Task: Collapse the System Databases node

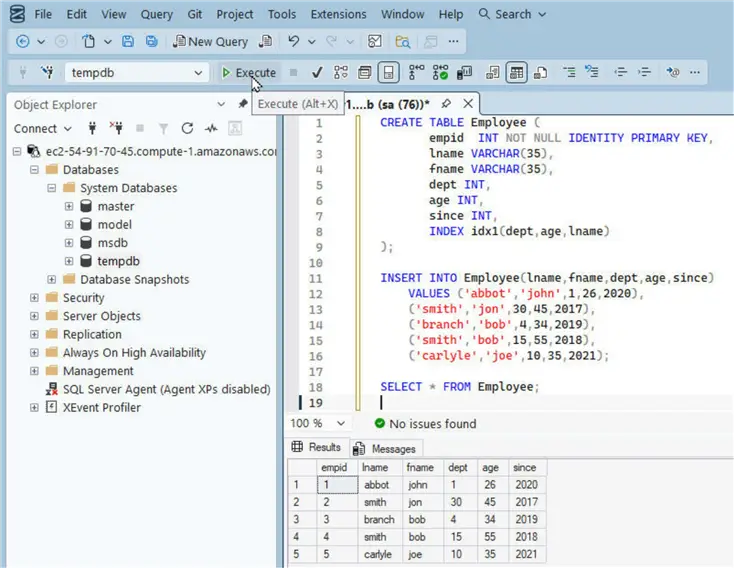Action: [51, 188]
